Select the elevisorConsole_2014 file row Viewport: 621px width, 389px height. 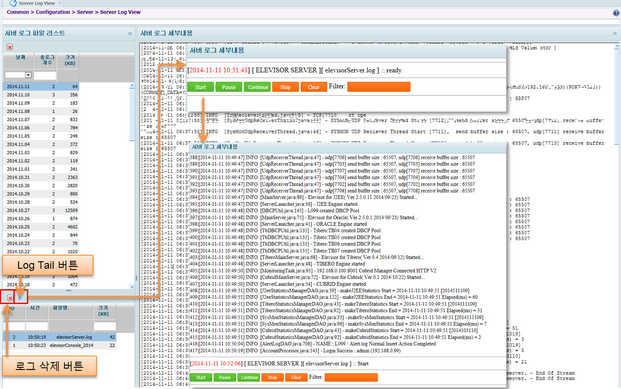point(59,345)
